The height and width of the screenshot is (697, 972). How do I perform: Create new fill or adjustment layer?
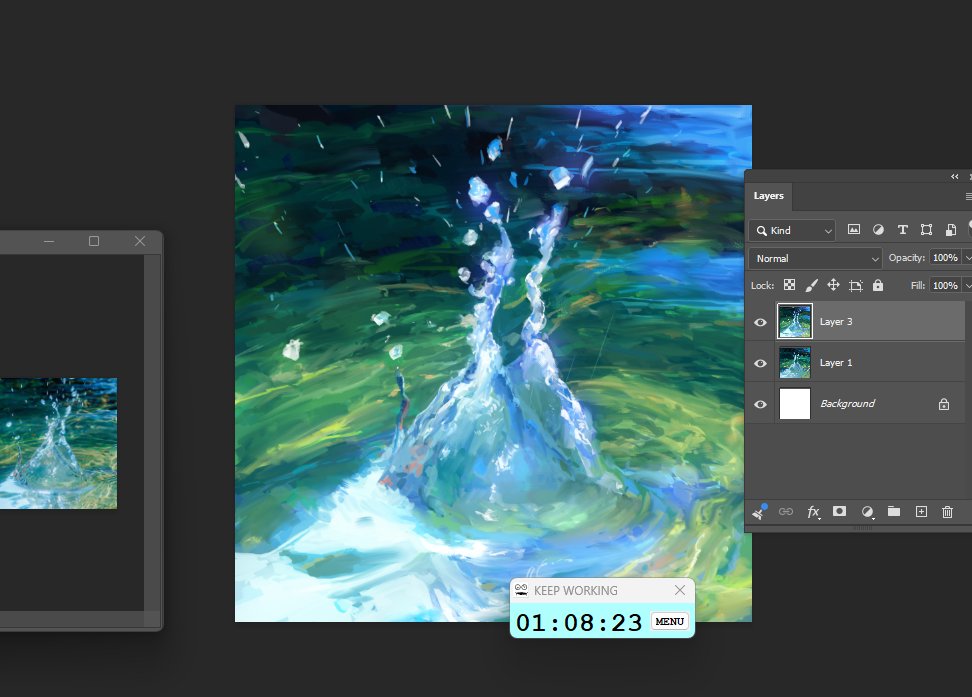(x=867, y=512)
